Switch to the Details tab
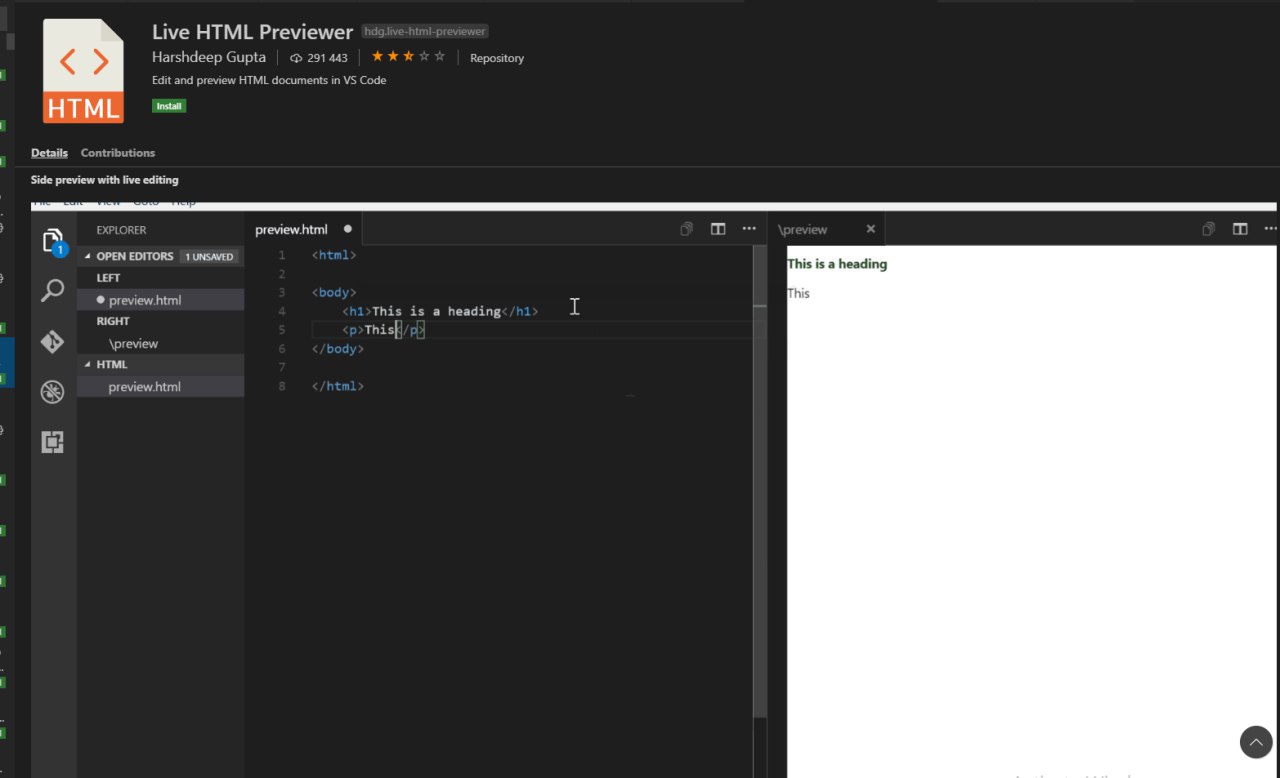The height and width of the screenshot is (778, 1280). pos(49,153)
